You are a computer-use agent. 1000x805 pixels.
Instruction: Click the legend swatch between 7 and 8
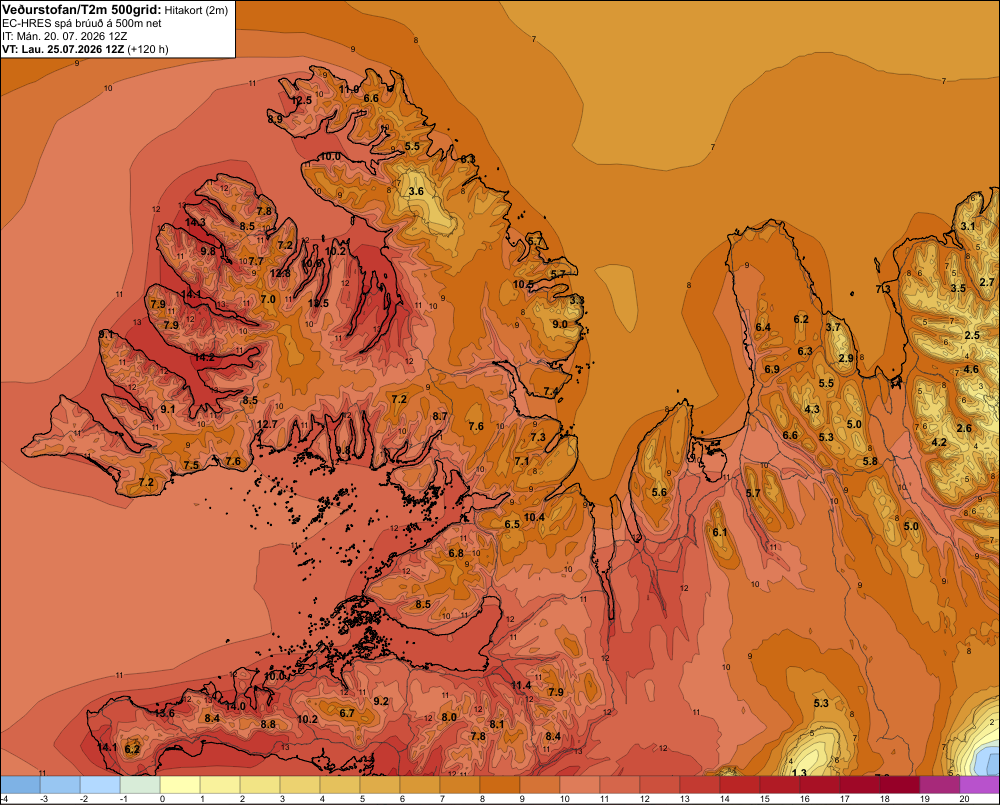click(460, 785)
